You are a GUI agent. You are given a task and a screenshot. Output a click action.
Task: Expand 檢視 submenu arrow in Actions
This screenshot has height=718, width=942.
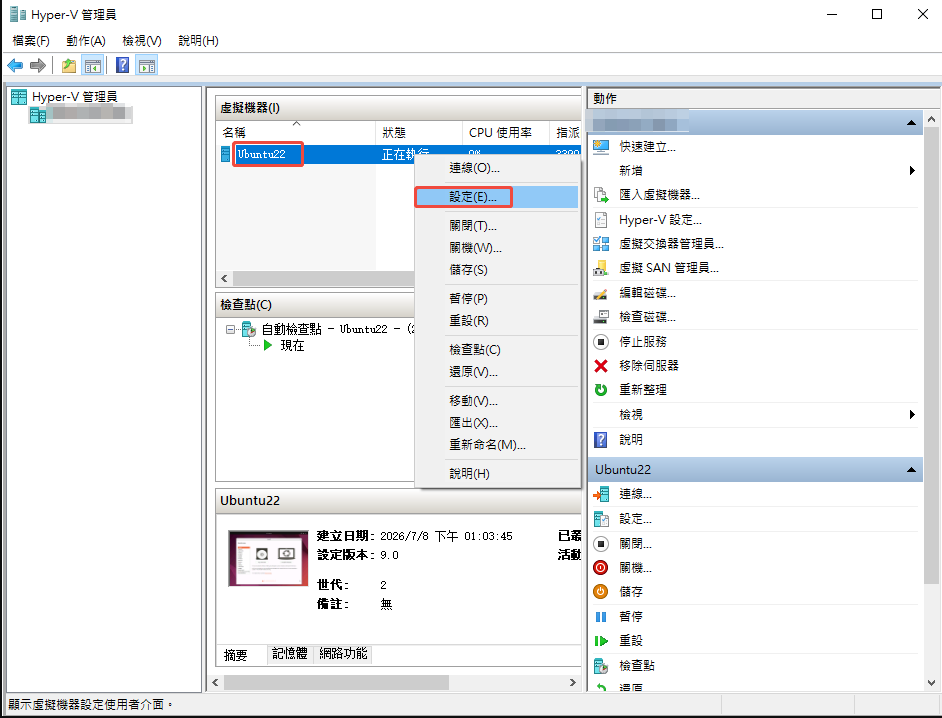[x=912, y=415]
